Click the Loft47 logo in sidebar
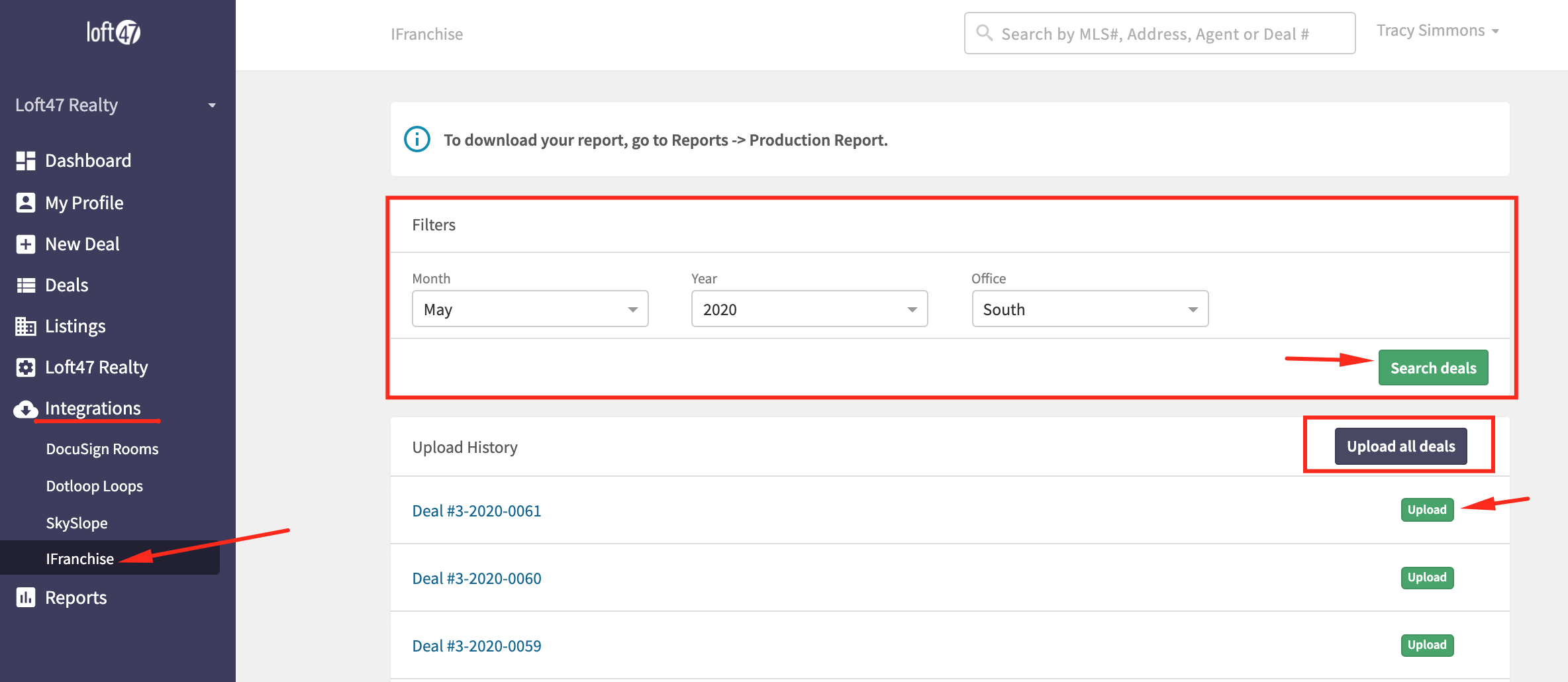Screen dimensions: 1568x682 113,32
